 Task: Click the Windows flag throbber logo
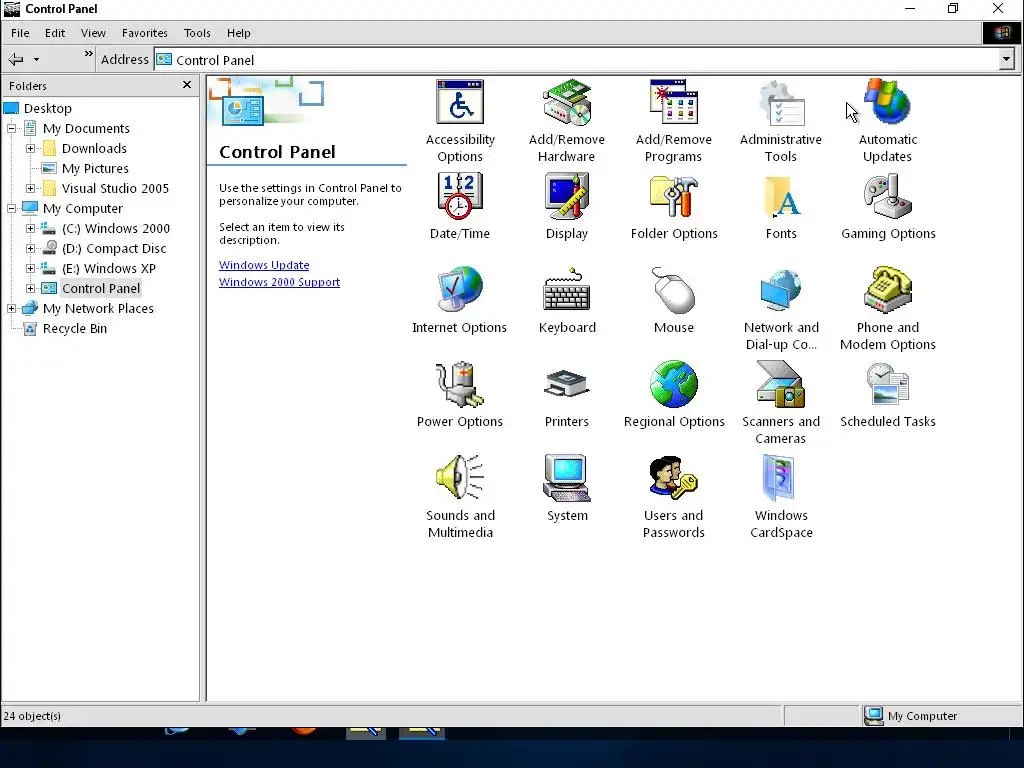point(1002,33)
